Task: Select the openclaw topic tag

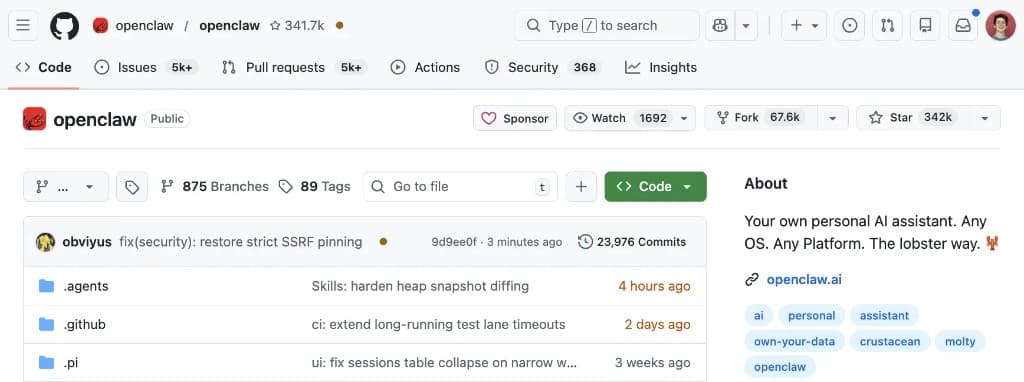Action: pyautogui.click(x=780, y=367)
